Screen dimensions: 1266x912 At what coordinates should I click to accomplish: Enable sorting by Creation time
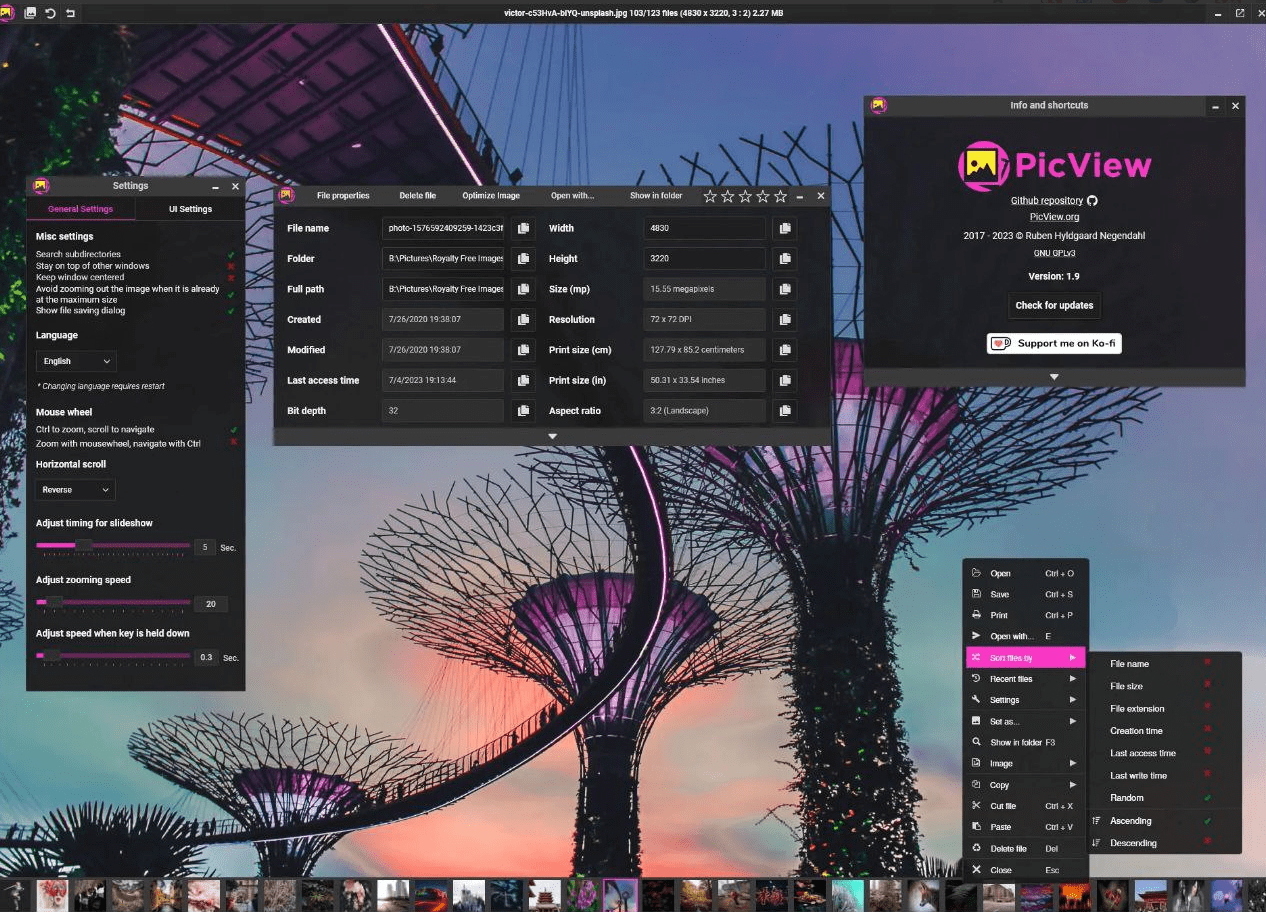point(1135,730)
